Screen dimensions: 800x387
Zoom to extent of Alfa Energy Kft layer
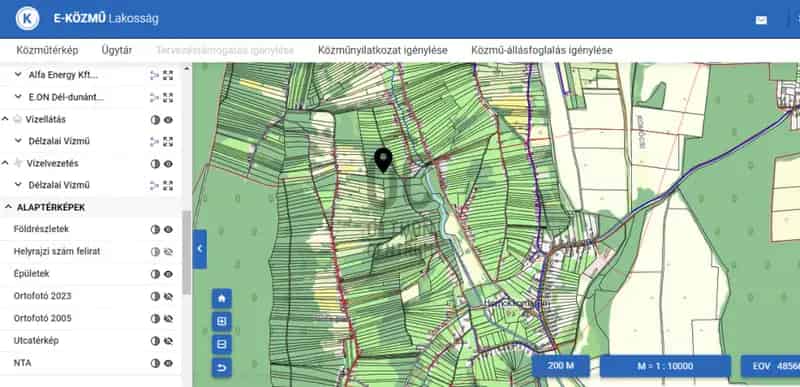(168, 75)
